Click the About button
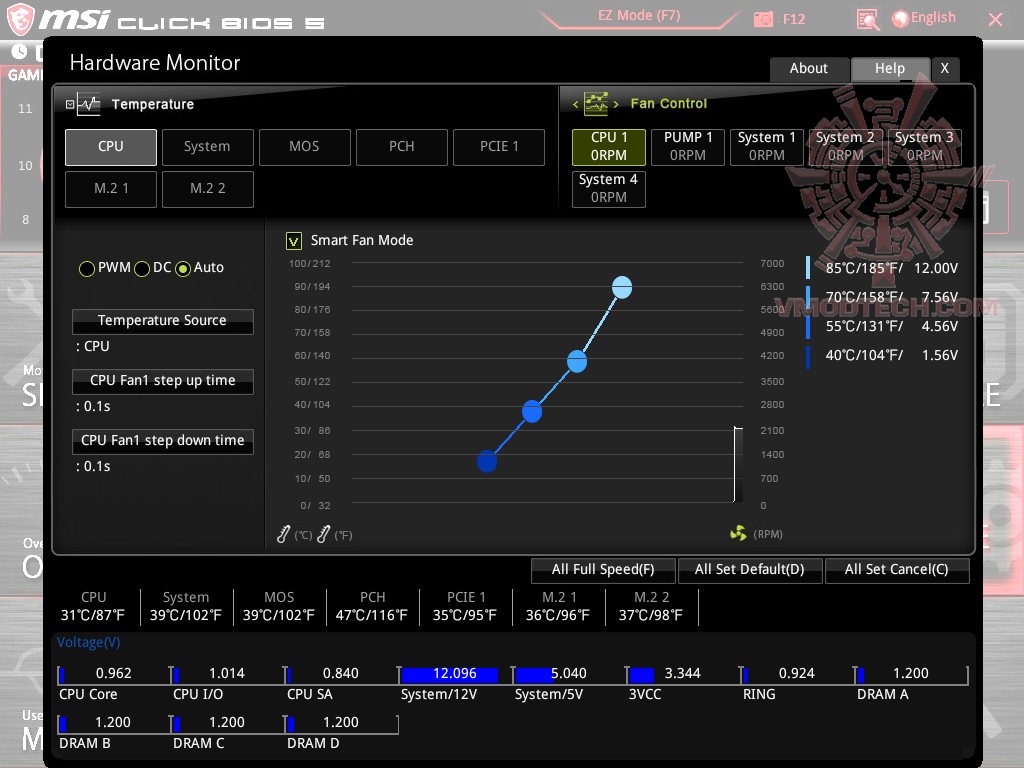Screen dimensions: 1024x768 [809, 69]
